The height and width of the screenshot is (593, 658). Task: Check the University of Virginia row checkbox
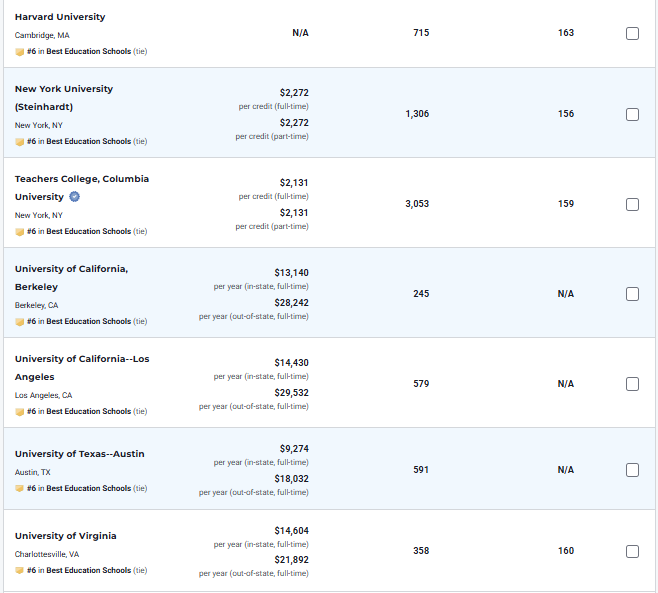click(x=632, y=551)
